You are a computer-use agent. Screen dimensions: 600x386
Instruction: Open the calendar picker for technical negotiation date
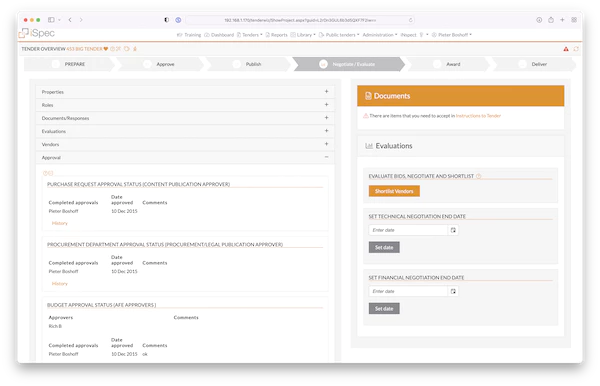453,230
